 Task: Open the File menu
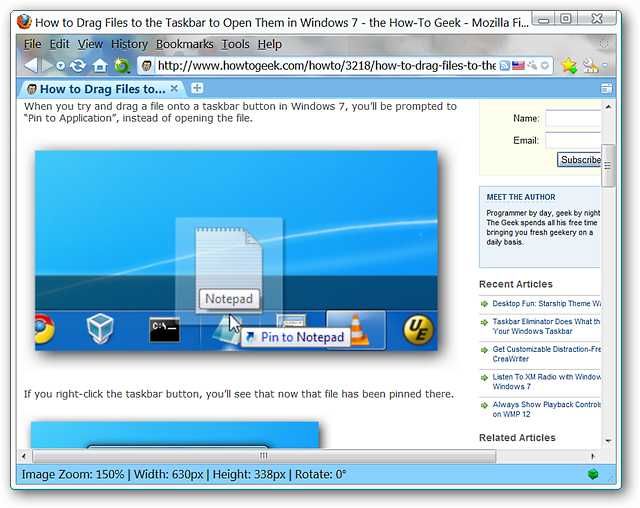[32, 44]
